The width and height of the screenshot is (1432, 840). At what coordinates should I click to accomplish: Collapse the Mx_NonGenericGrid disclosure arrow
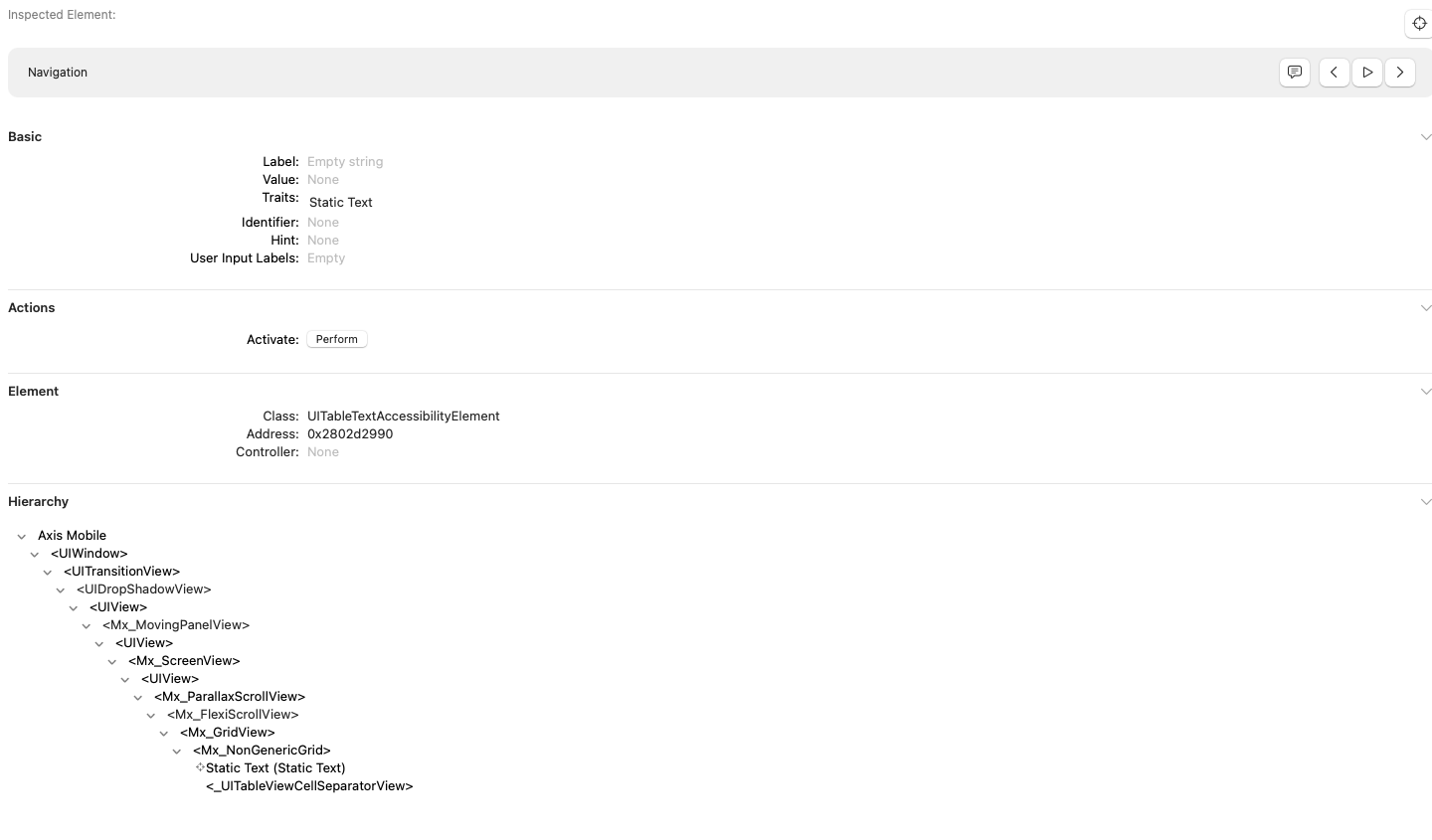(177, 751)
